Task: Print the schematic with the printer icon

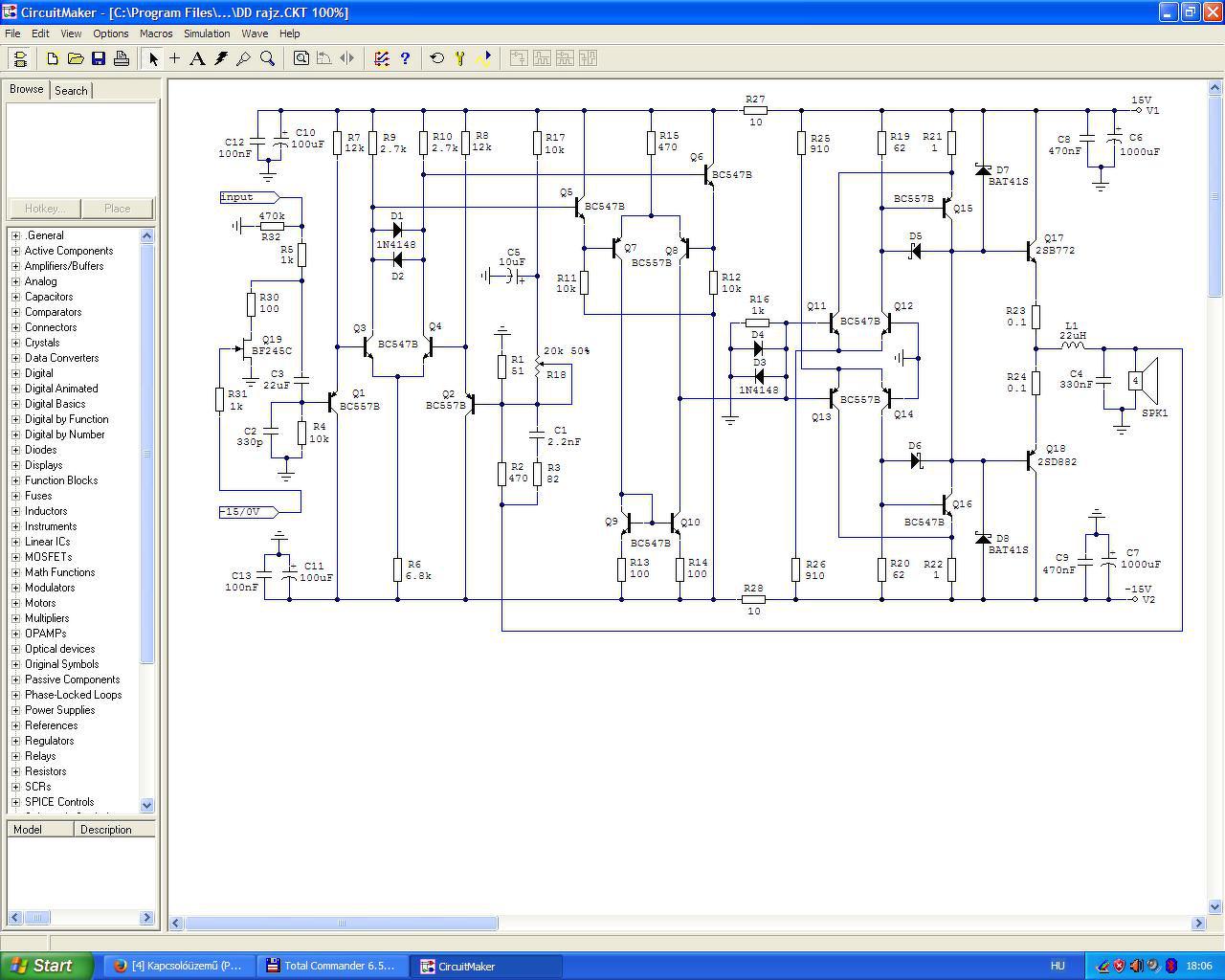Action: 122,58
